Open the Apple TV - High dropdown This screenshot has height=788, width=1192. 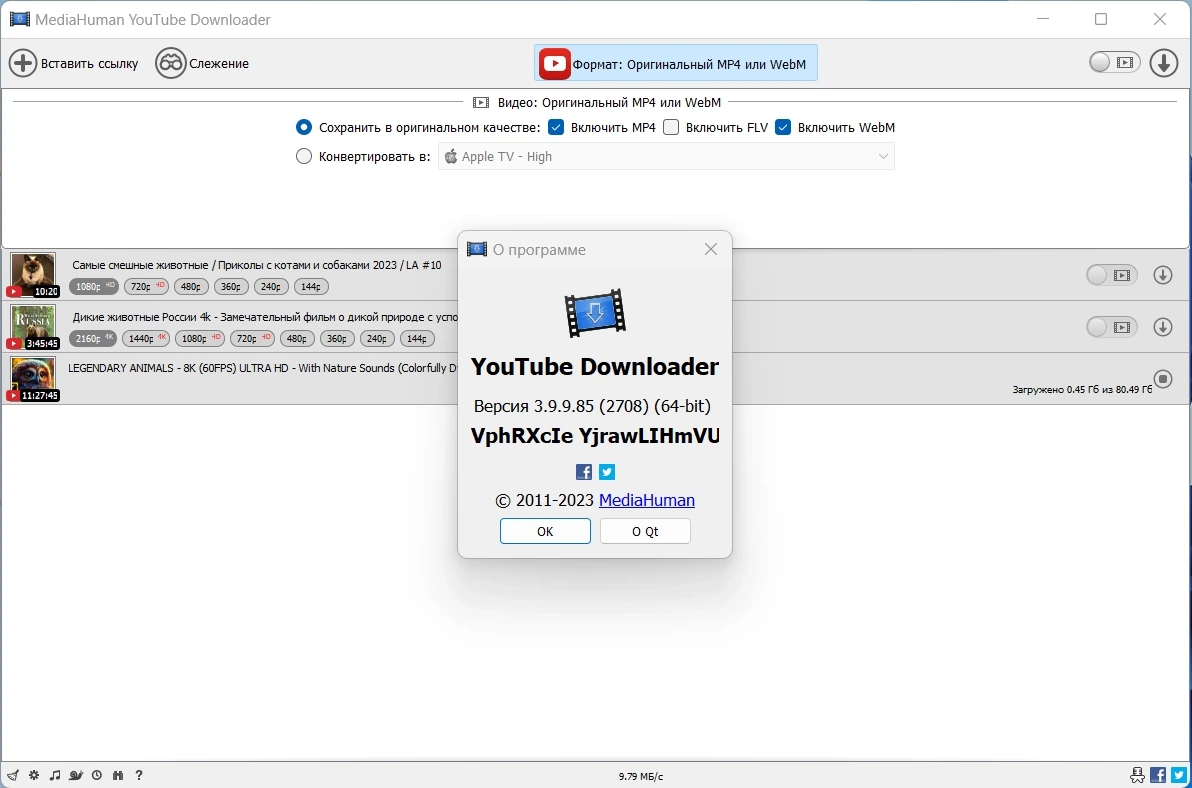pyautogui.click(x=666, y=157)
